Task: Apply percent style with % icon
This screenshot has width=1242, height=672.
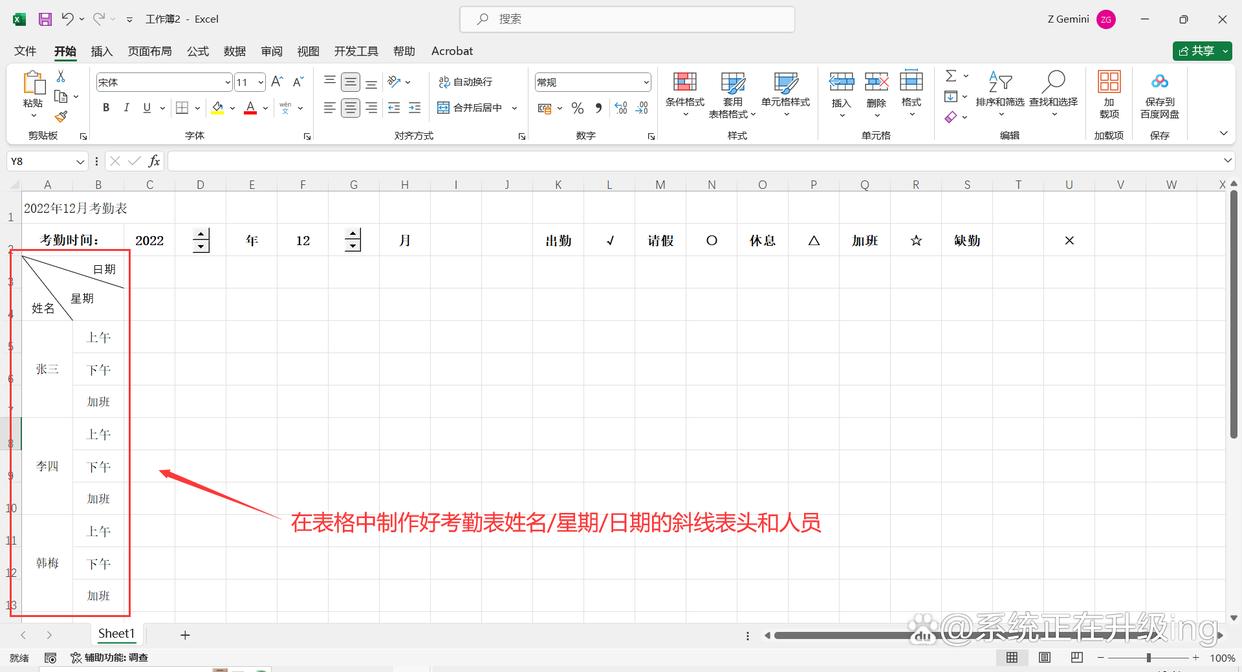Action: (x=577, y=108)
